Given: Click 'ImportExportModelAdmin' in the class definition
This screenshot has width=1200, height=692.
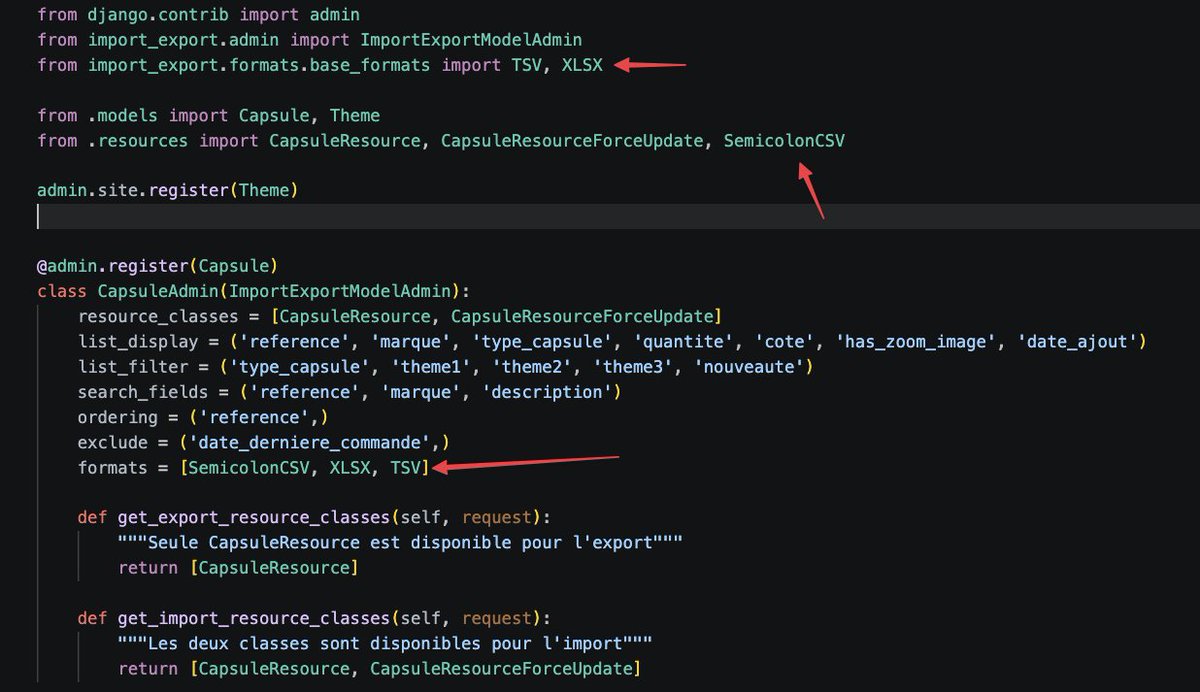Looking at the screenshot, I should (339, 291).
